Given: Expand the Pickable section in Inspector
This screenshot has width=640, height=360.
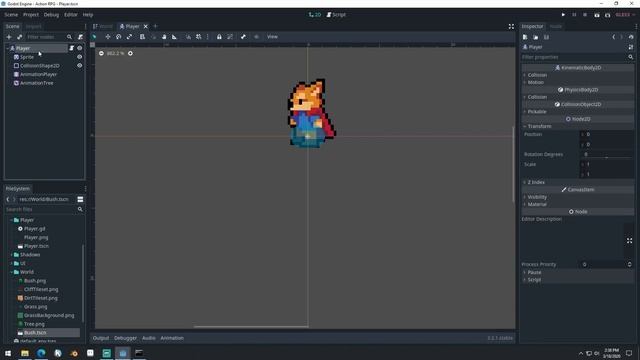Looking at the screenshot, I should 537,112.
